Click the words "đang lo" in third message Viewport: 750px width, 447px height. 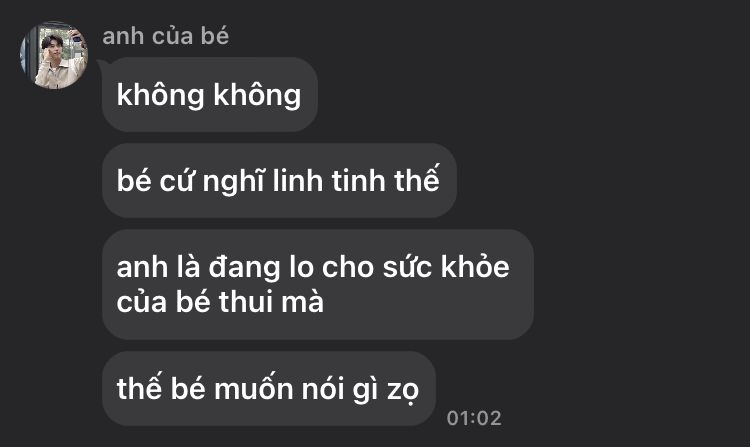261,268
